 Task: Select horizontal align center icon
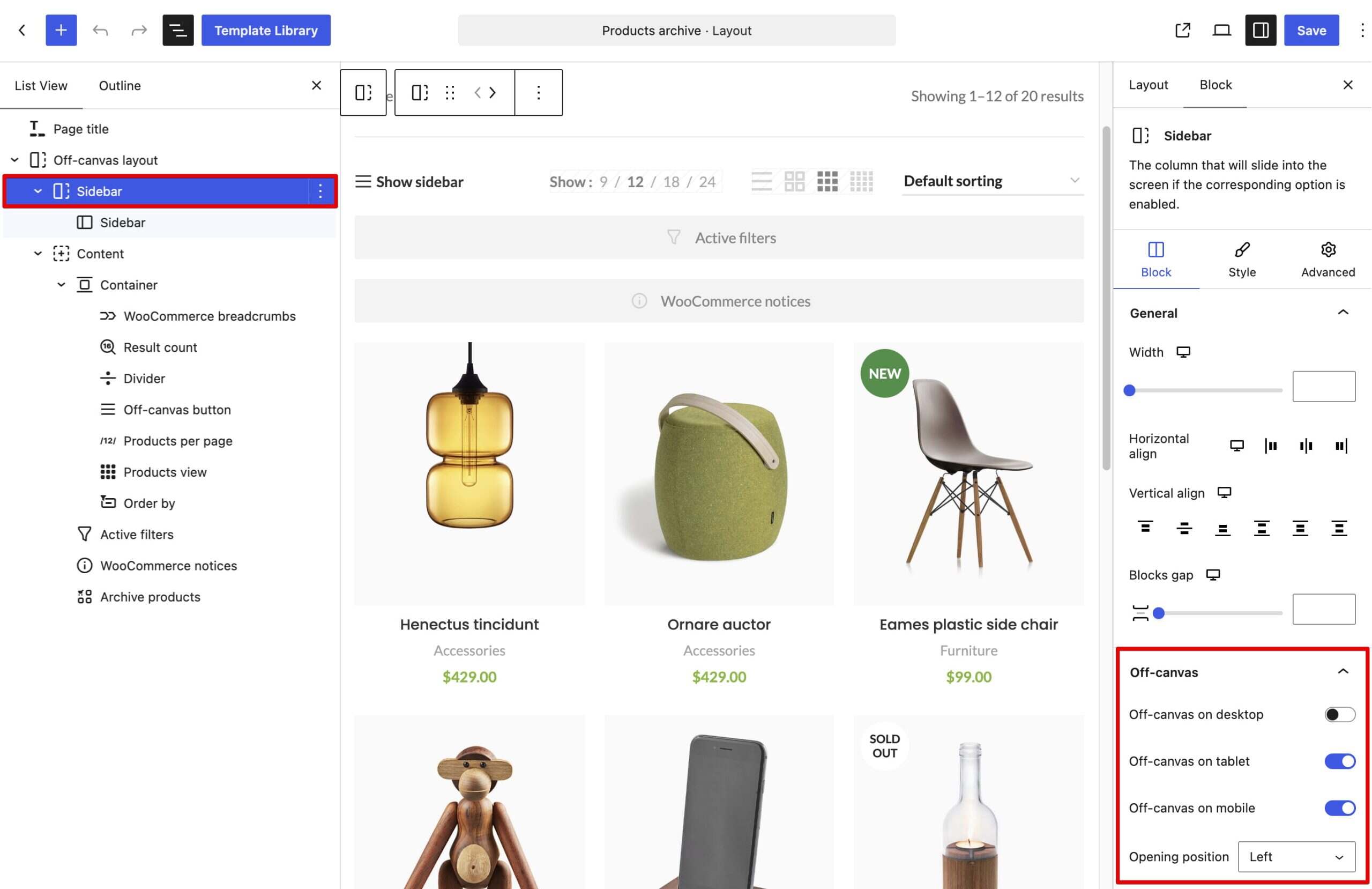coord(1306,446)
